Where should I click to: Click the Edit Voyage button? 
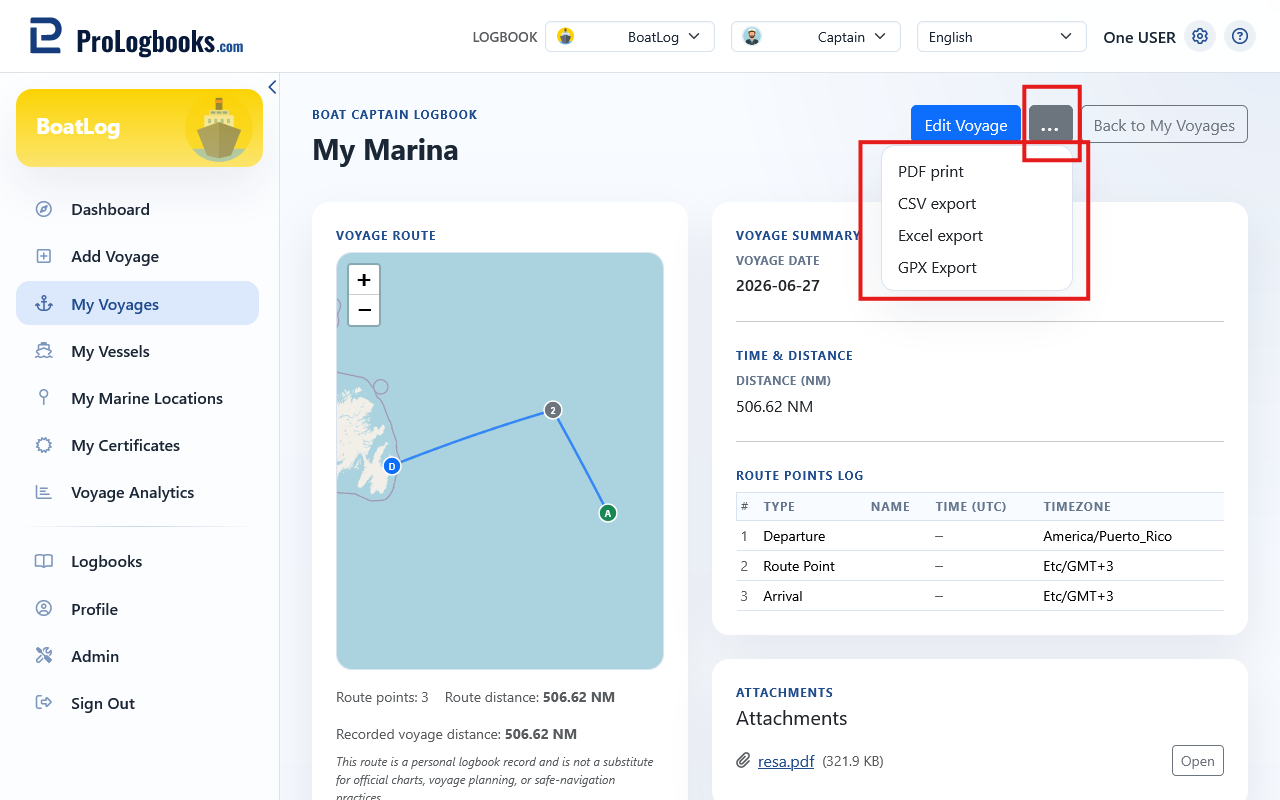point(966,125)
